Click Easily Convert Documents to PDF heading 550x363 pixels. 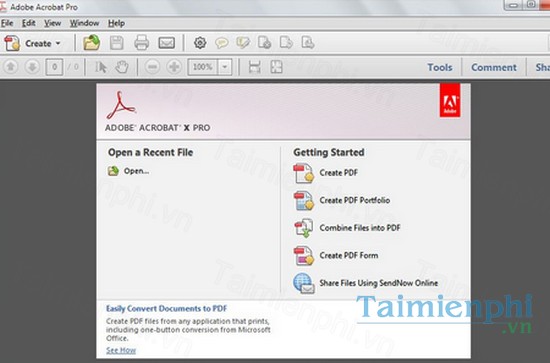[x=167, y=309]
